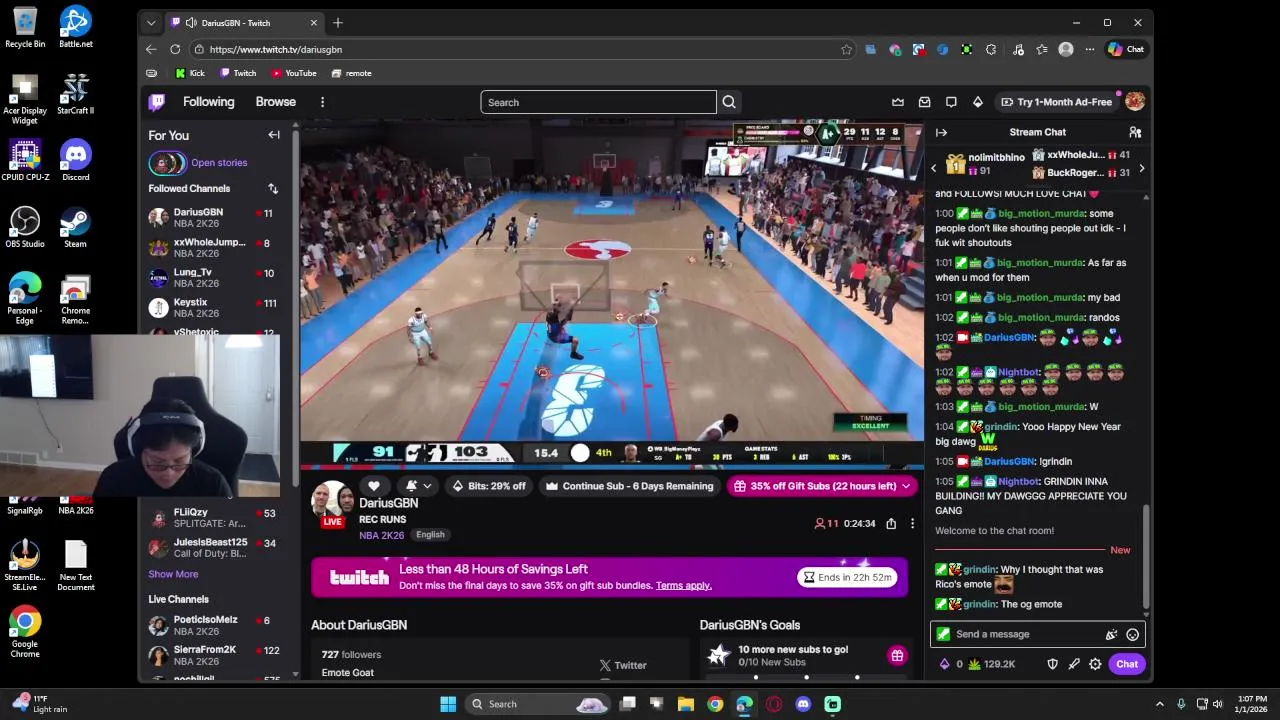This screenshot has width=1280, height=720.
Task: Show next gifters in leaderboard
Action: [1141, 168]
